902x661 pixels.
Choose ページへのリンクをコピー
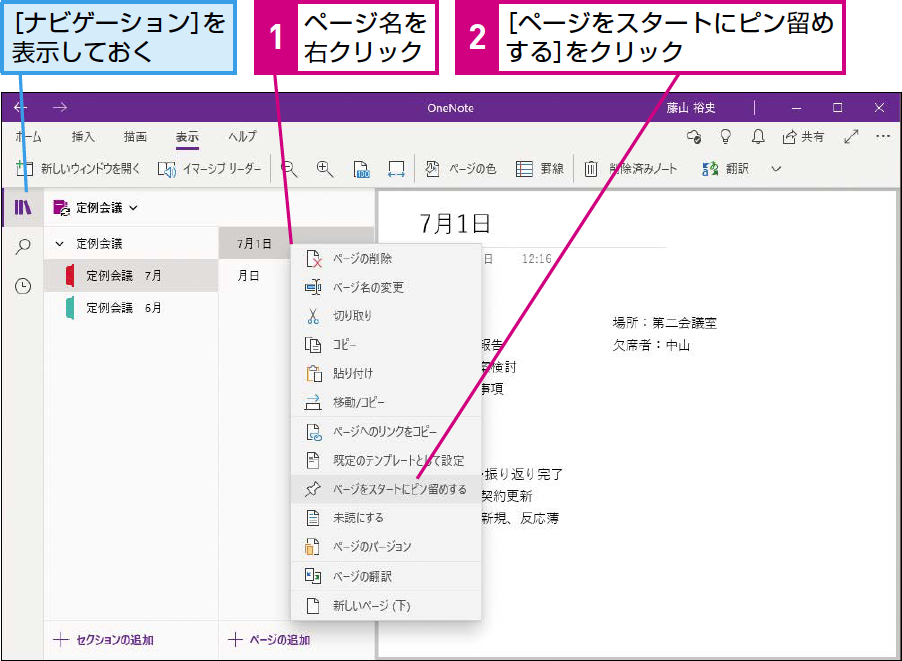[386, 432]
